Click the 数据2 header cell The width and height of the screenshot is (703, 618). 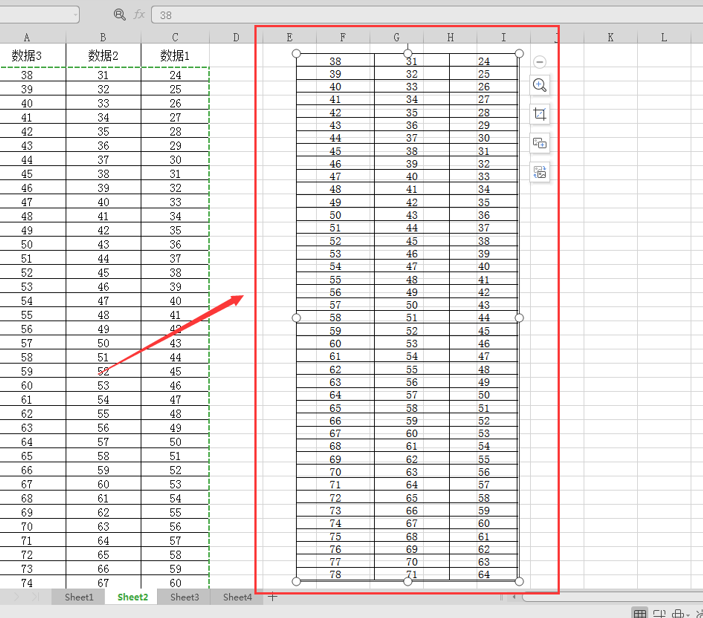103,56
